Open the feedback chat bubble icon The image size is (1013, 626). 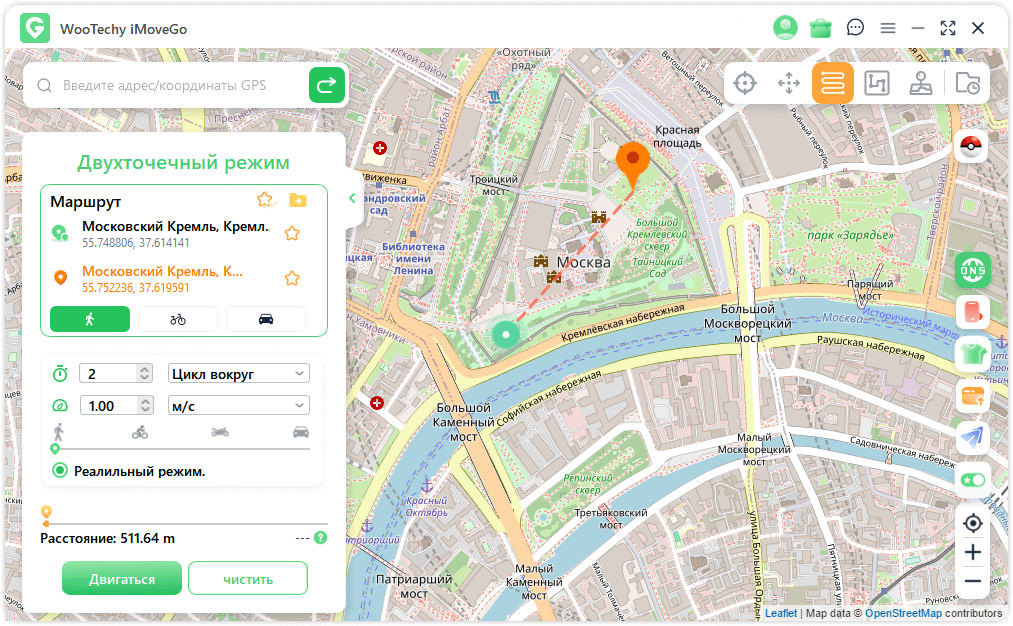click(x=855, y=28)
